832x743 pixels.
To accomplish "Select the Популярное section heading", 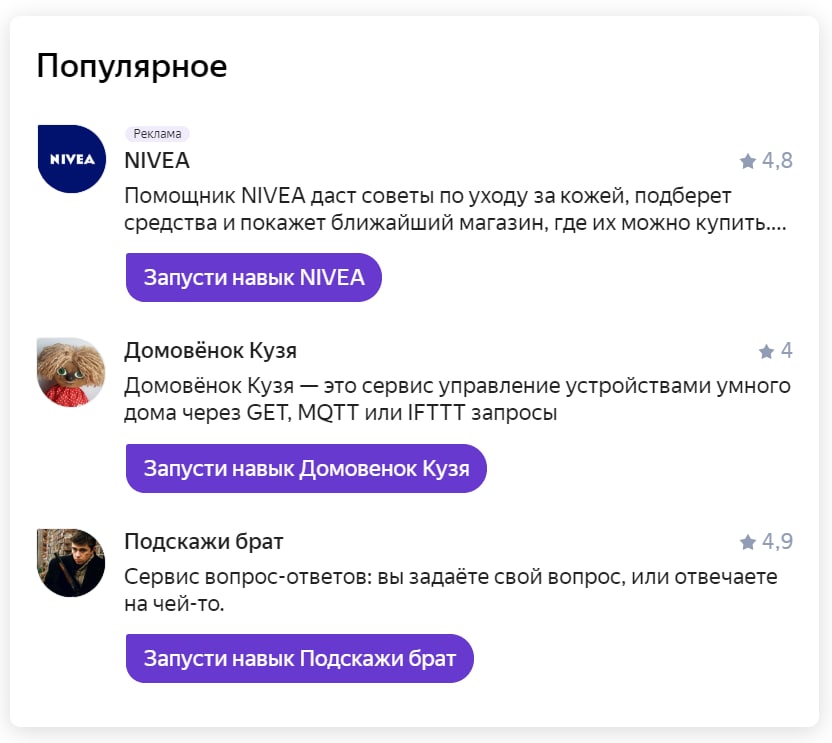I will pyautogui.click(x=132, y=67).
